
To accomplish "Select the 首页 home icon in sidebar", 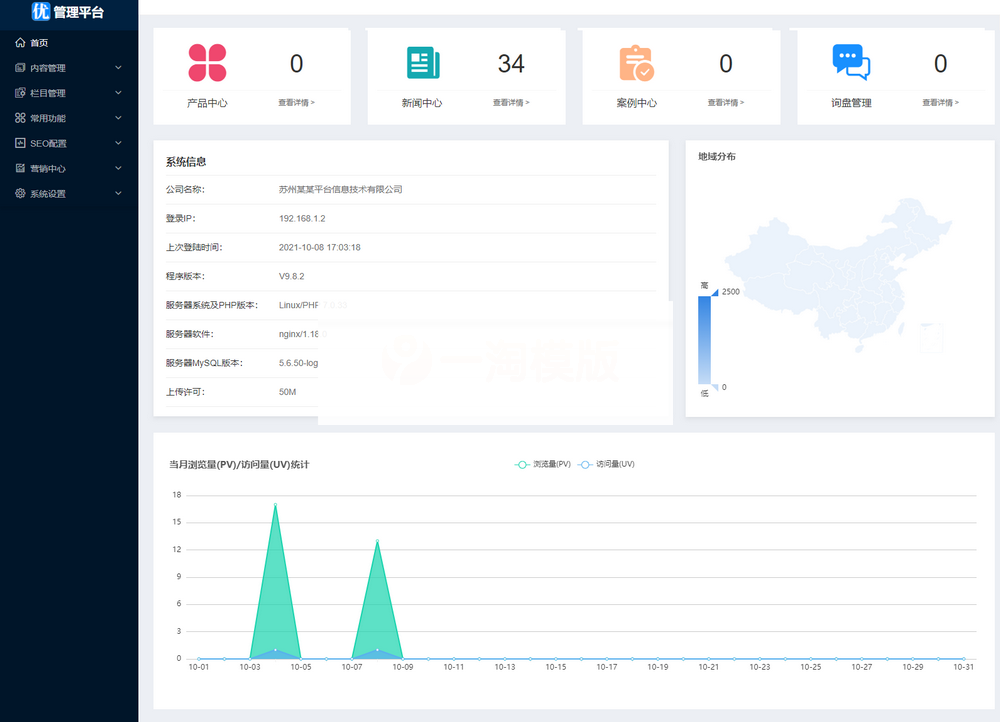I will coord(21,42).
